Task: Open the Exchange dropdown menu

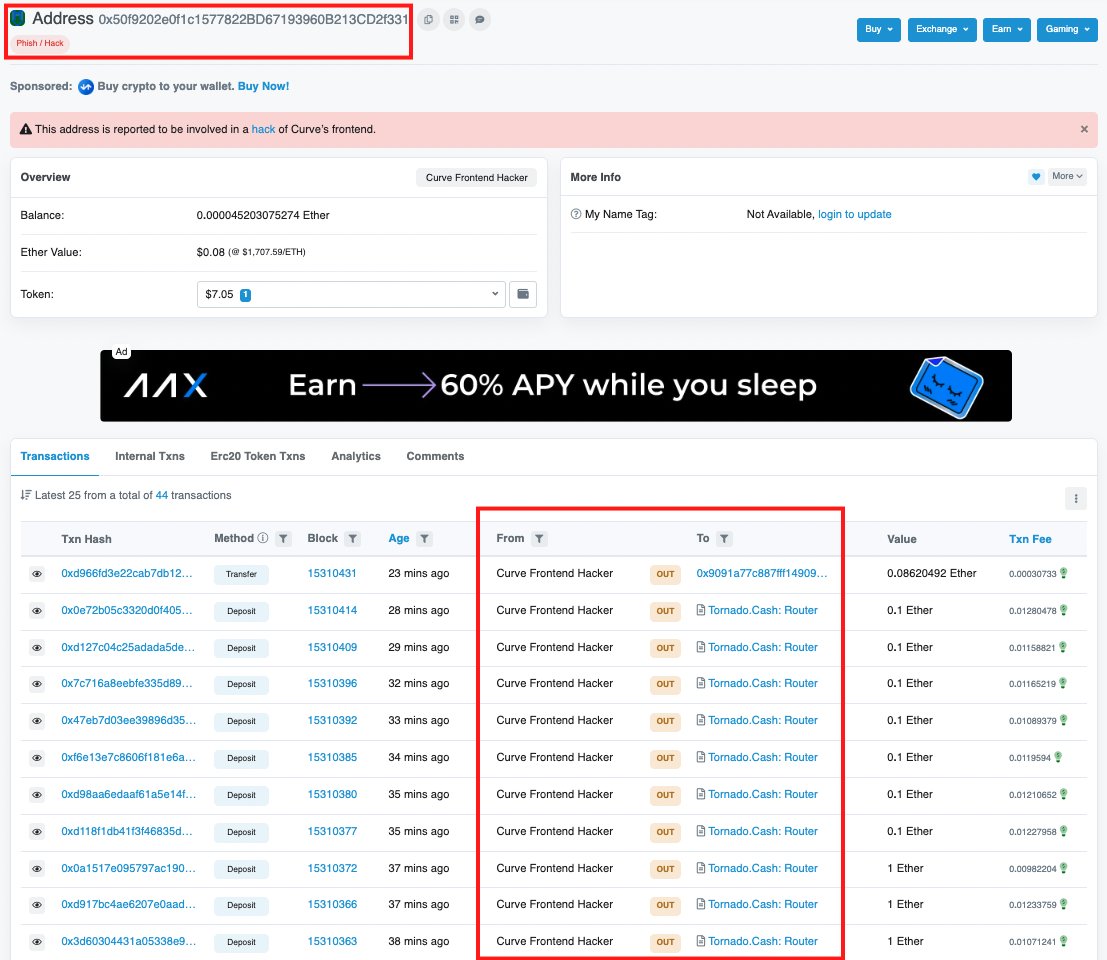Action: pyautogui.click(x=942, y=30)
